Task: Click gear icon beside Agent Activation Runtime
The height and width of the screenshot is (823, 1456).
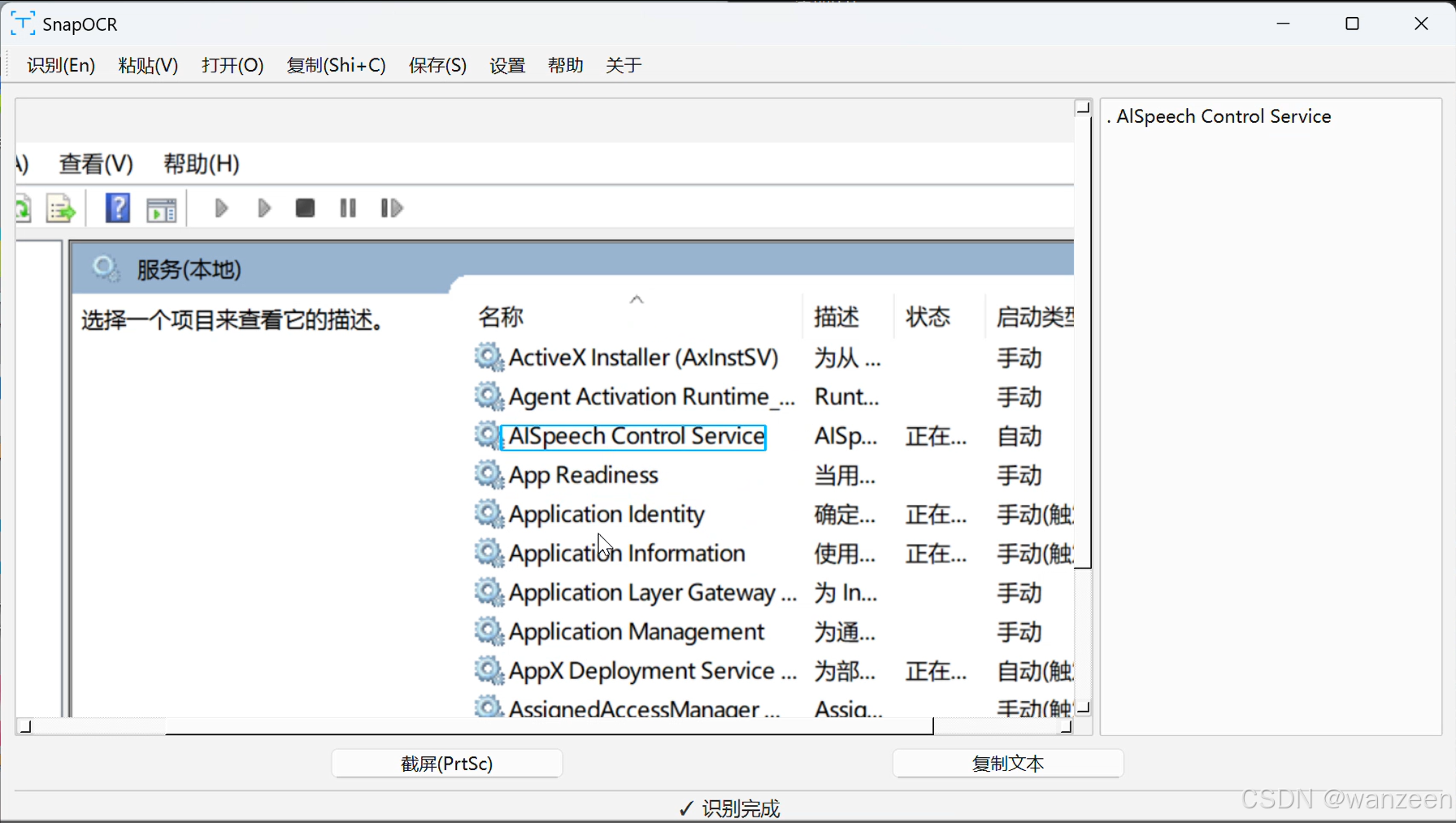Action: 489,395
